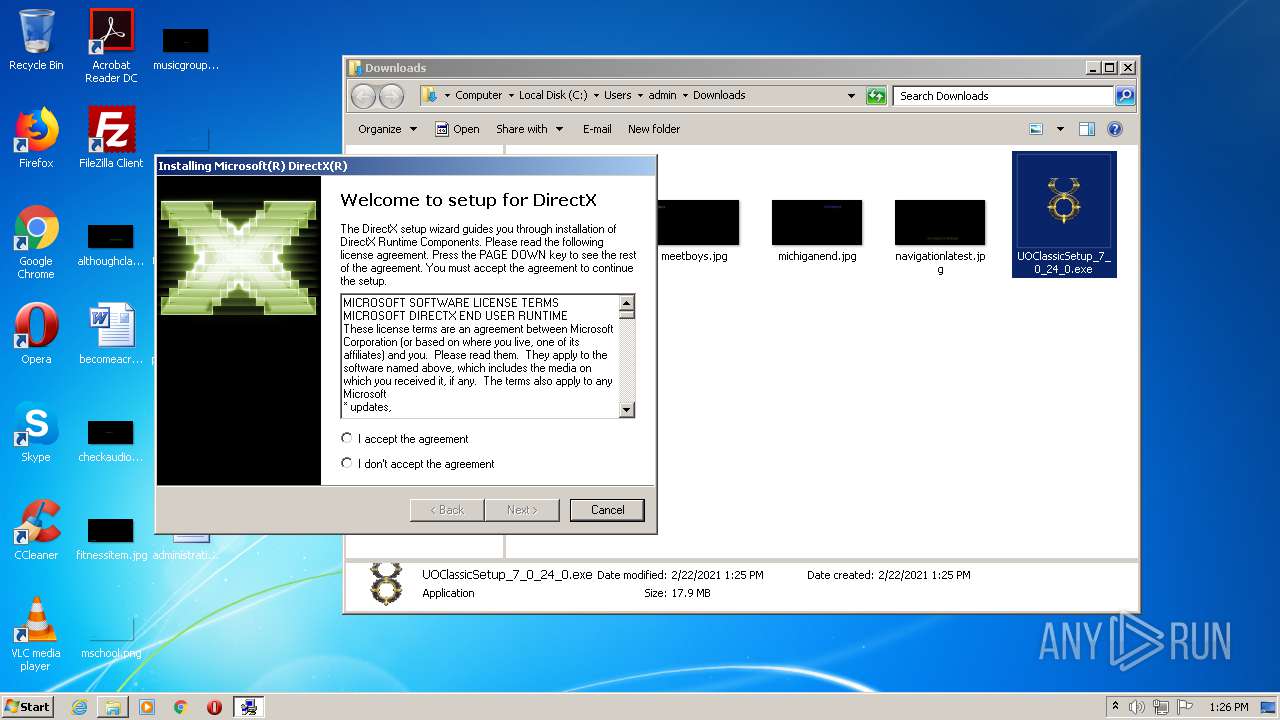Switch to the DirectX setup taskbar button
This screenshot has height=720, width=1280.
click(248, 707)
